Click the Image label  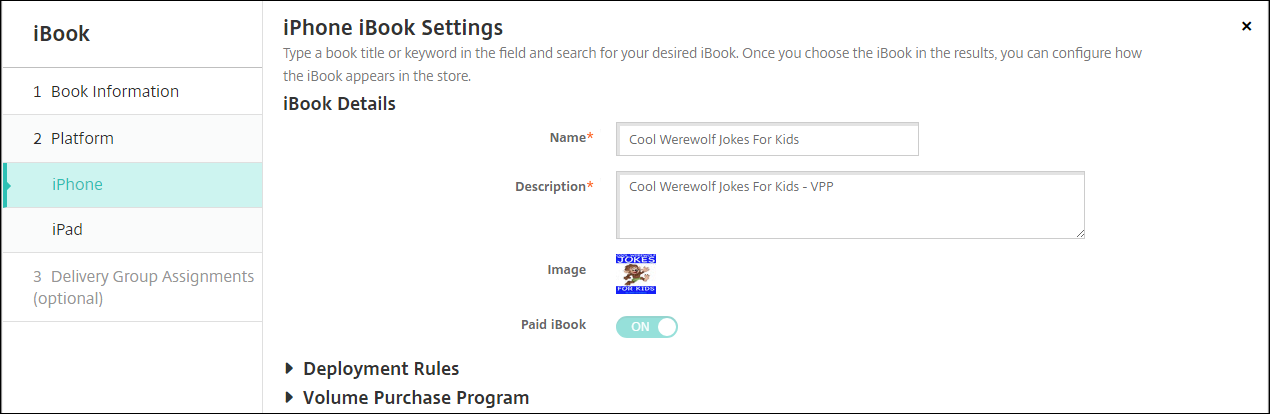pos(568,269)
